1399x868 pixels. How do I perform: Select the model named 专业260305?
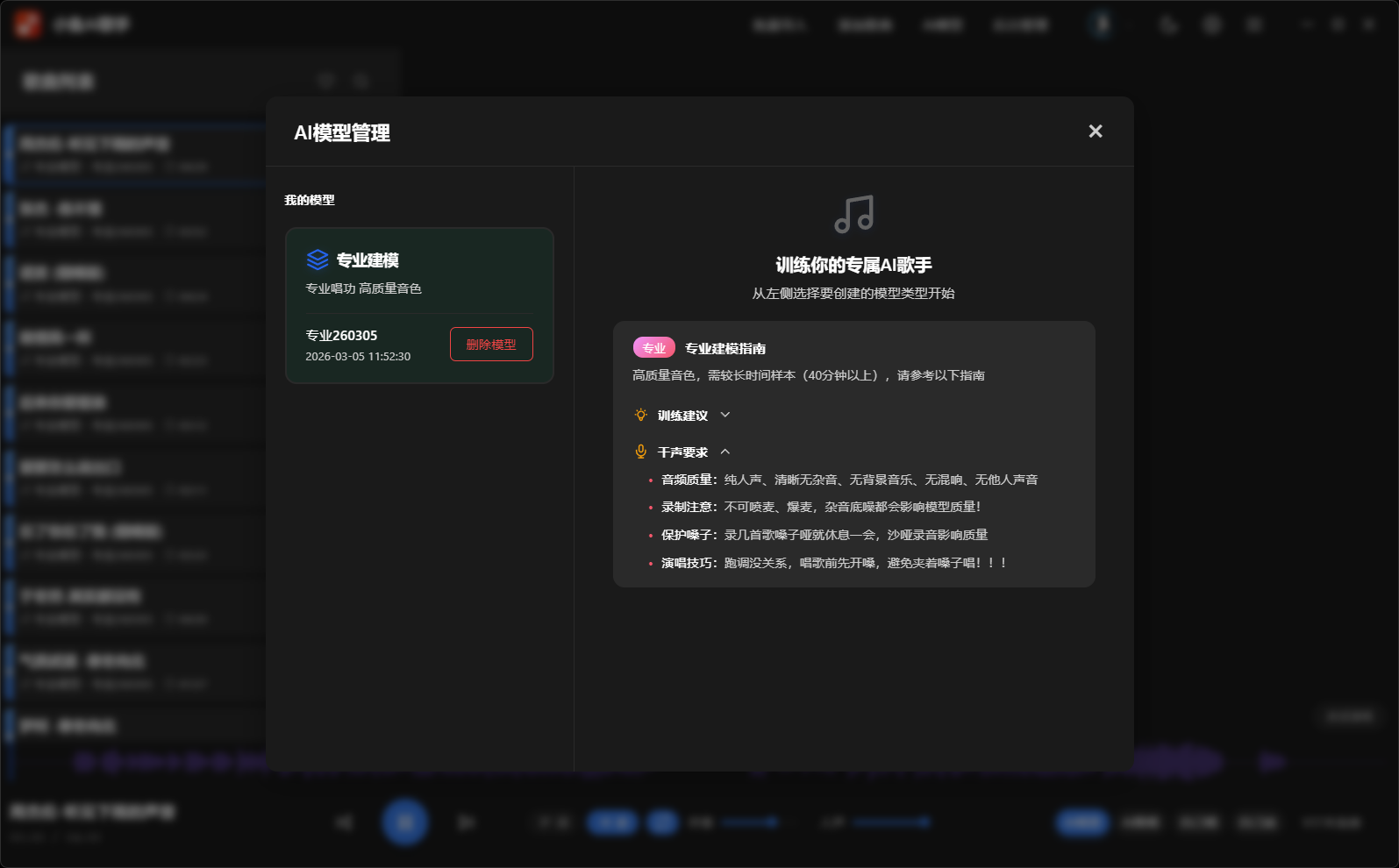tap(341, 335)
